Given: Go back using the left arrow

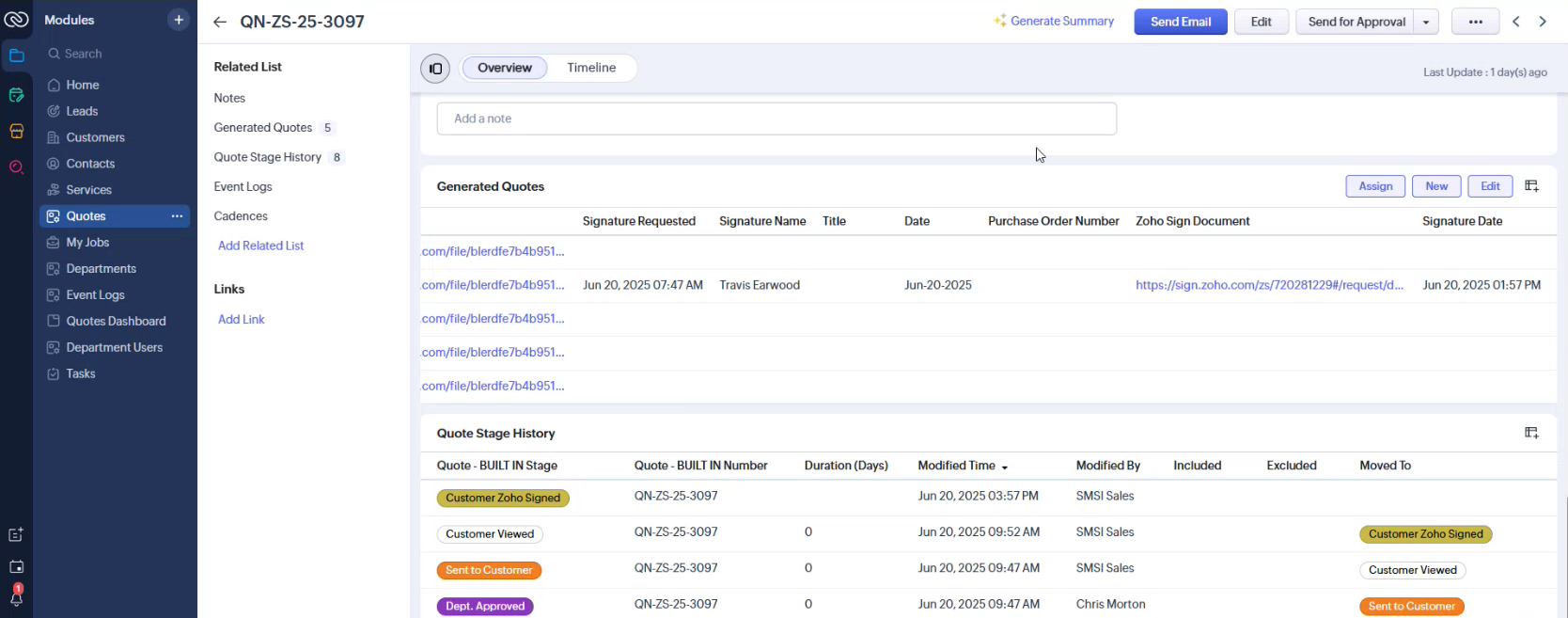Looking at the screenshot, I should (x=220, y=22).
